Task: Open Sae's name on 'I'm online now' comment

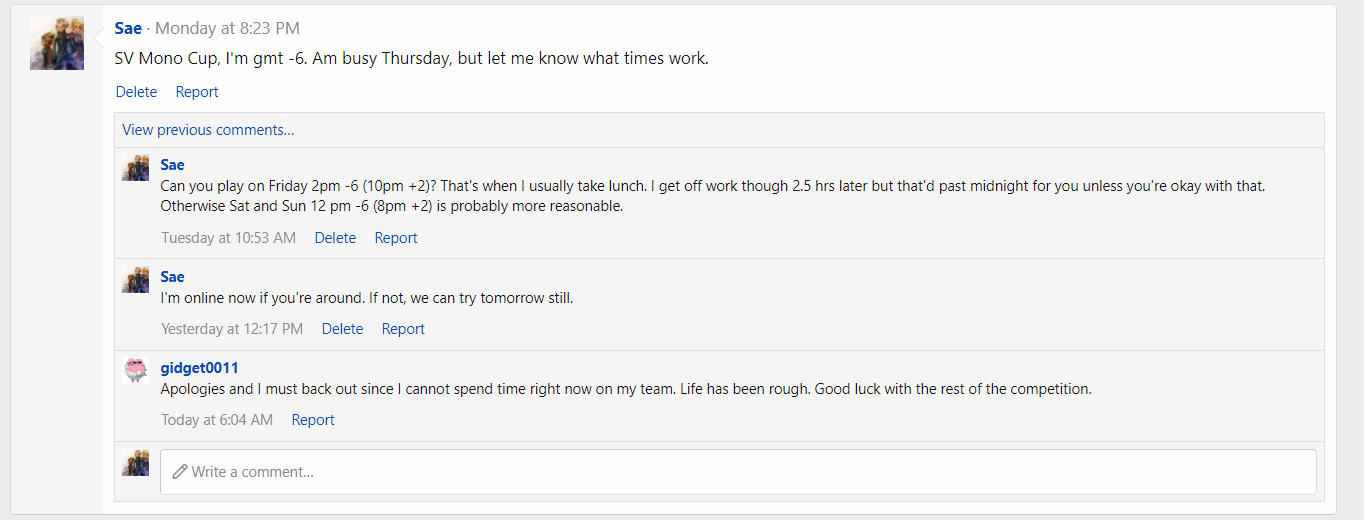Action: click(x=172, y=277)
